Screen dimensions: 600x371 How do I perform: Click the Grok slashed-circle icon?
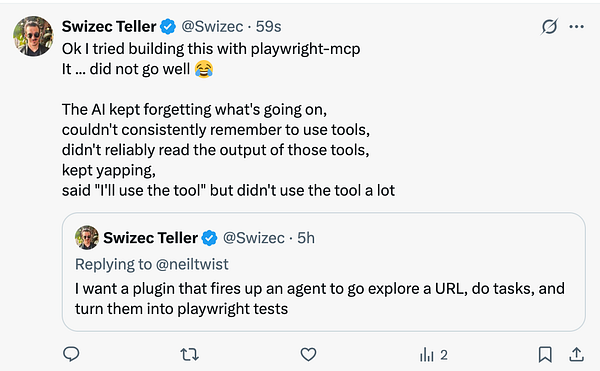[x=549, y=27]
